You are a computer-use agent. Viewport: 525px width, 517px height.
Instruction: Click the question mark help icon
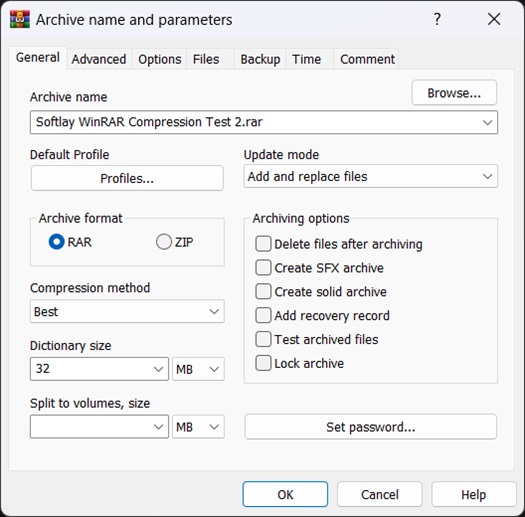437,19
